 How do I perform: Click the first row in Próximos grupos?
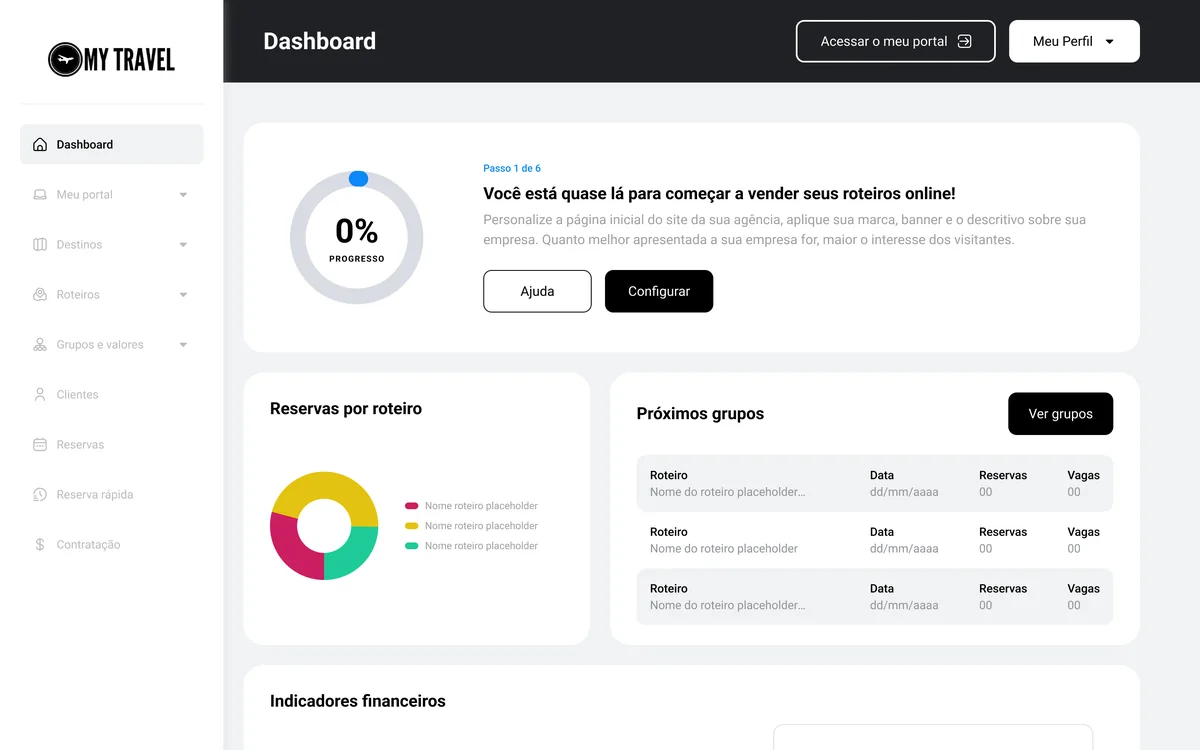pyautogui.click(x=875, y=483)
